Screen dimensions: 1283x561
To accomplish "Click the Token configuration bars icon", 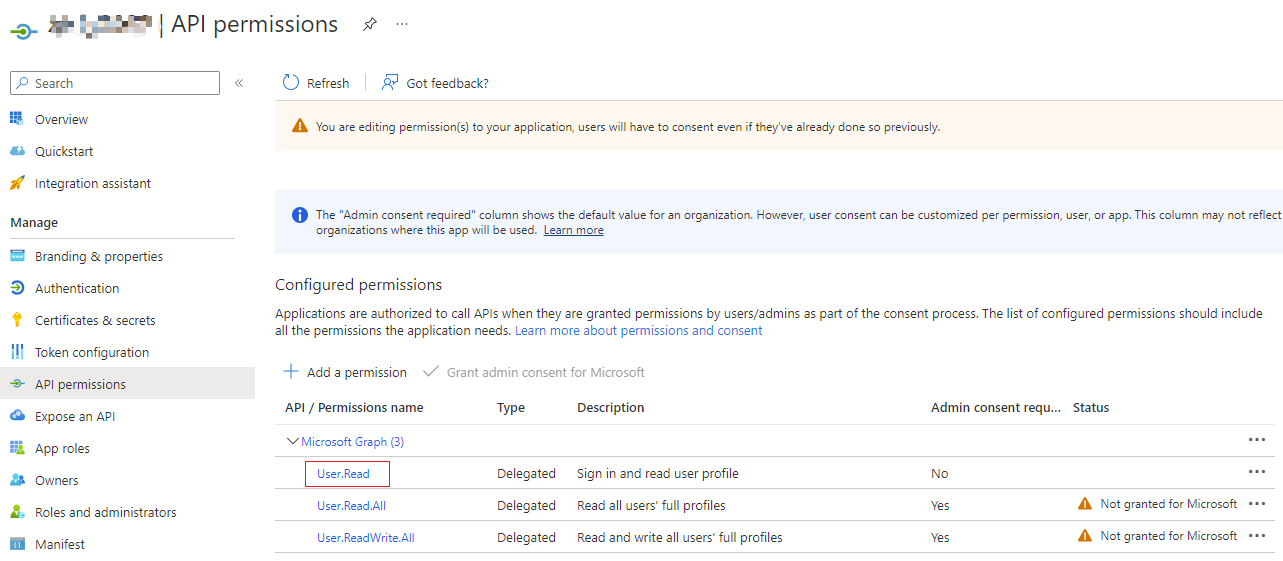I will (x=17, y=352).
